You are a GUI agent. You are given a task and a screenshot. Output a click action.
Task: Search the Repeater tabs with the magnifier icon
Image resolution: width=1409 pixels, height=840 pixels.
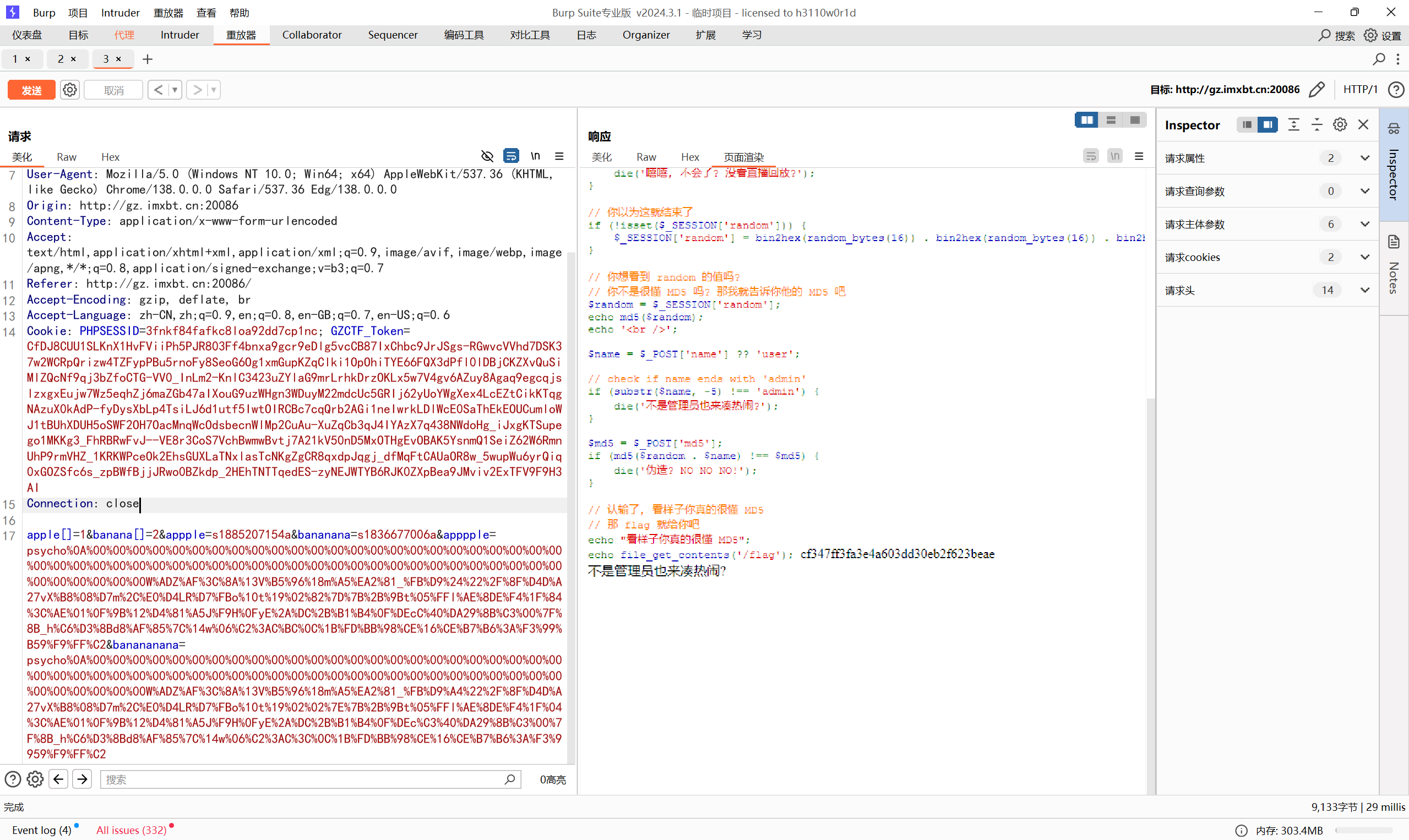click(1379, 59)
